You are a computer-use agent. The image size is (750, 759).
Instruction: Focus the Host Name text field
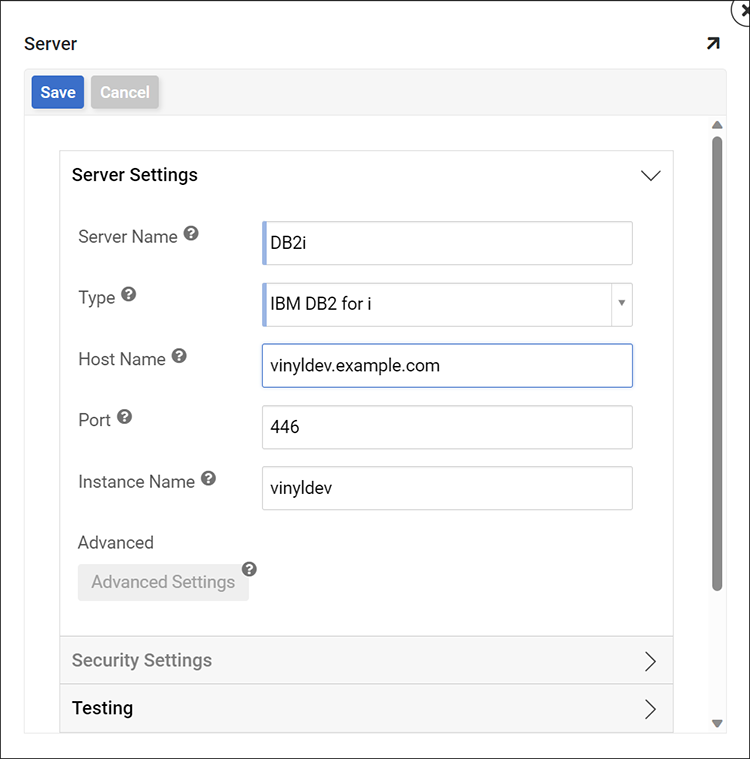(447, 366)
